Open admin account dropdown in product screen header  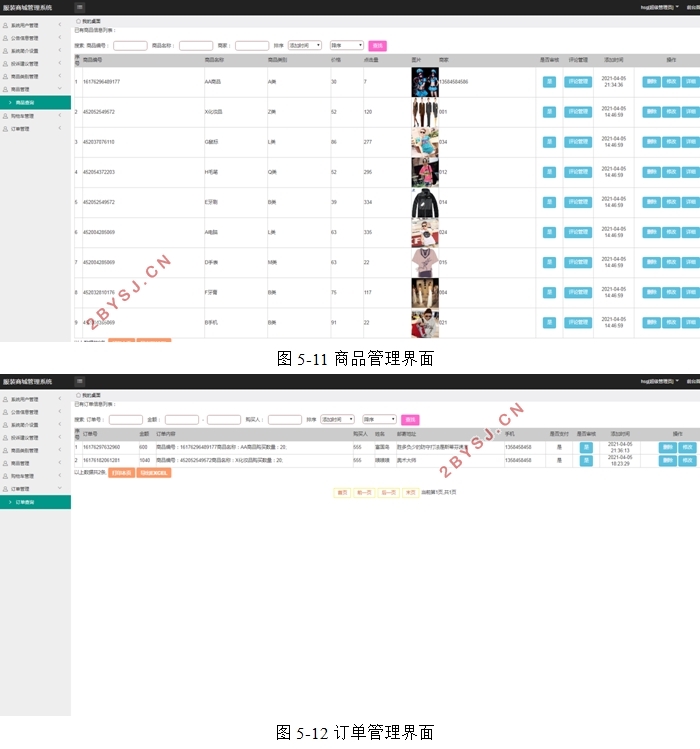[659, 7]
